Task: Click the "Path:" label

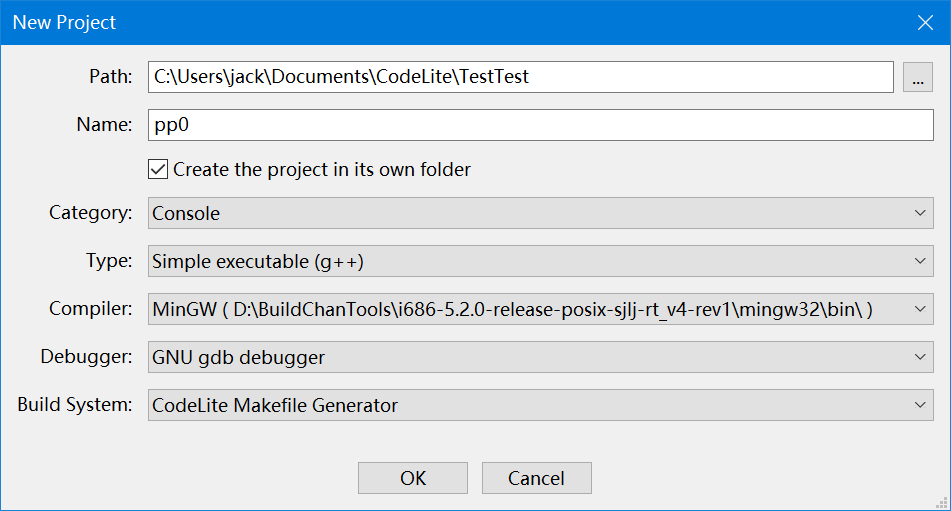Action: pyautogui.click(x=110, y=77)
